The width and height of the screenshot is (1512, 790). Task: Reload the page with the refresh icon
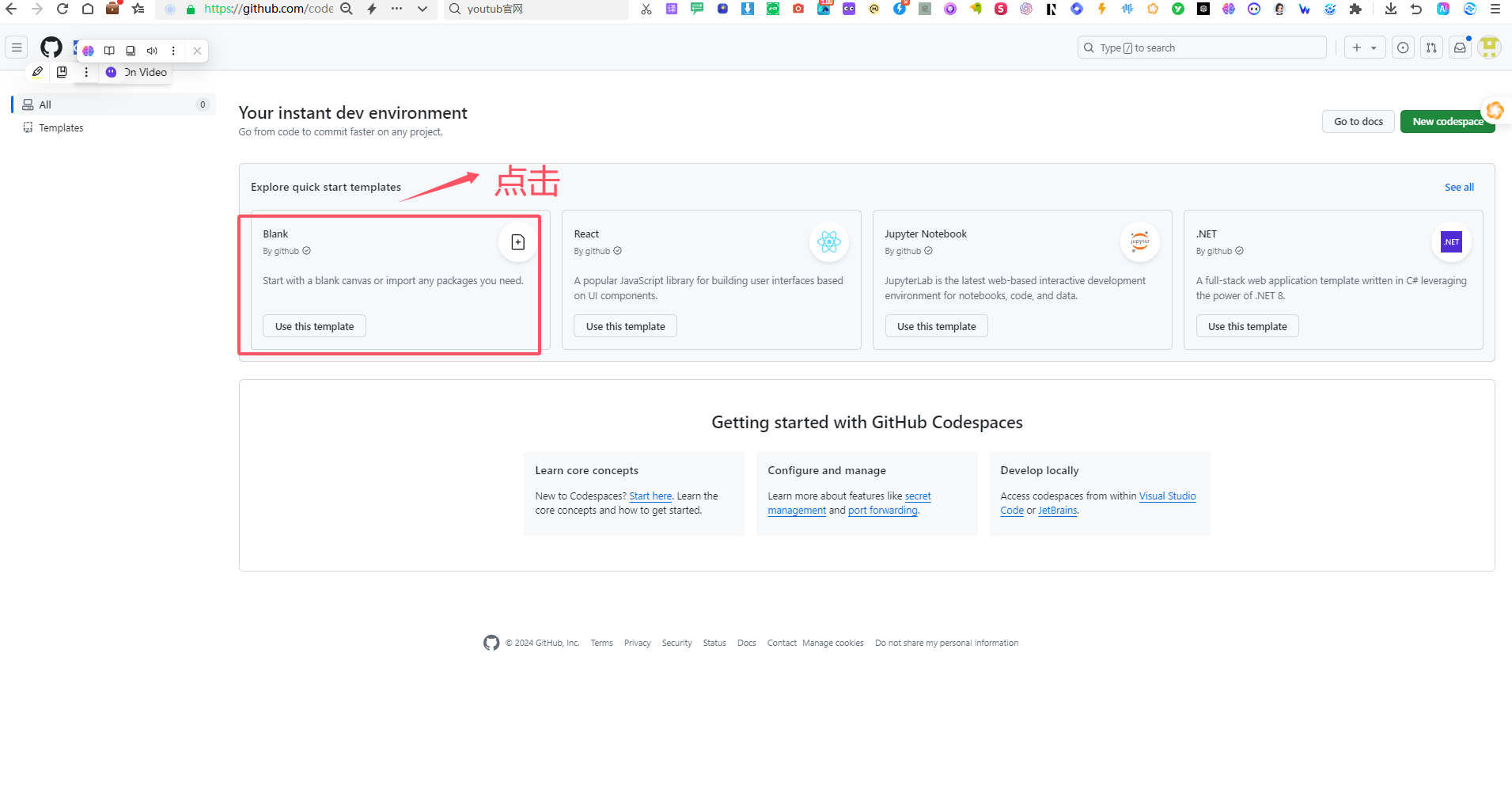point(63,9)
